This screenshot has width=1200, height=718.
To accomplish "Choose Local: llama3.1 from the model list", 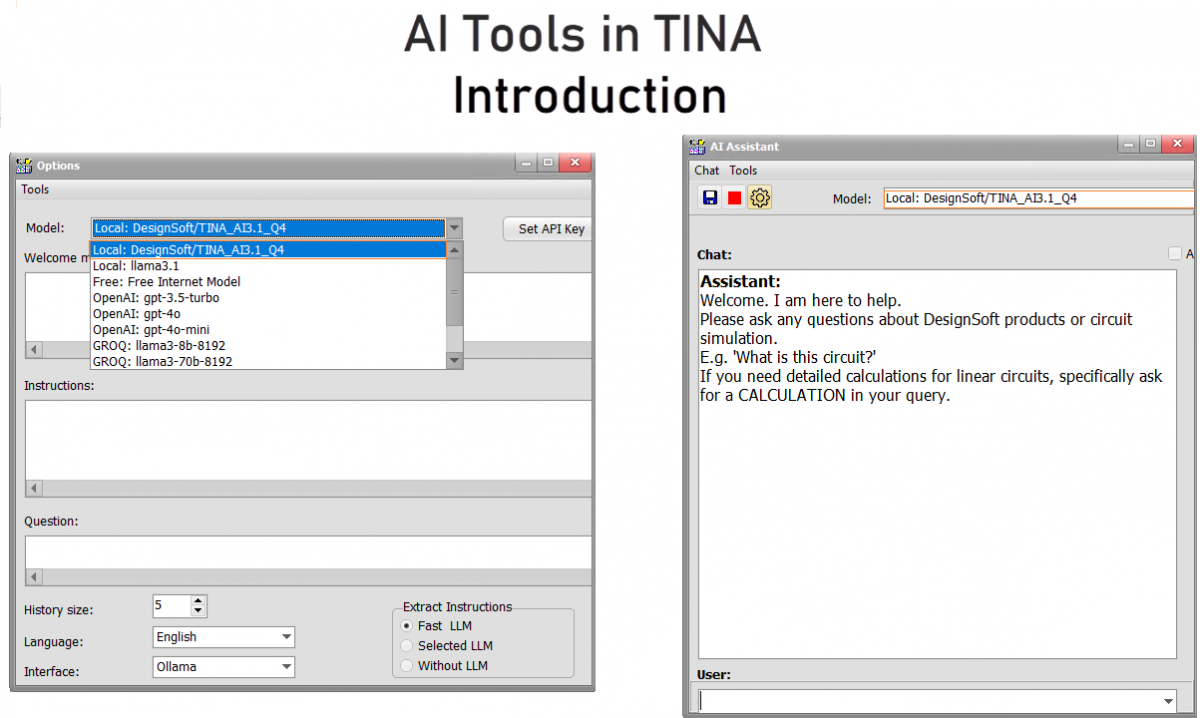I will (268, 266).
